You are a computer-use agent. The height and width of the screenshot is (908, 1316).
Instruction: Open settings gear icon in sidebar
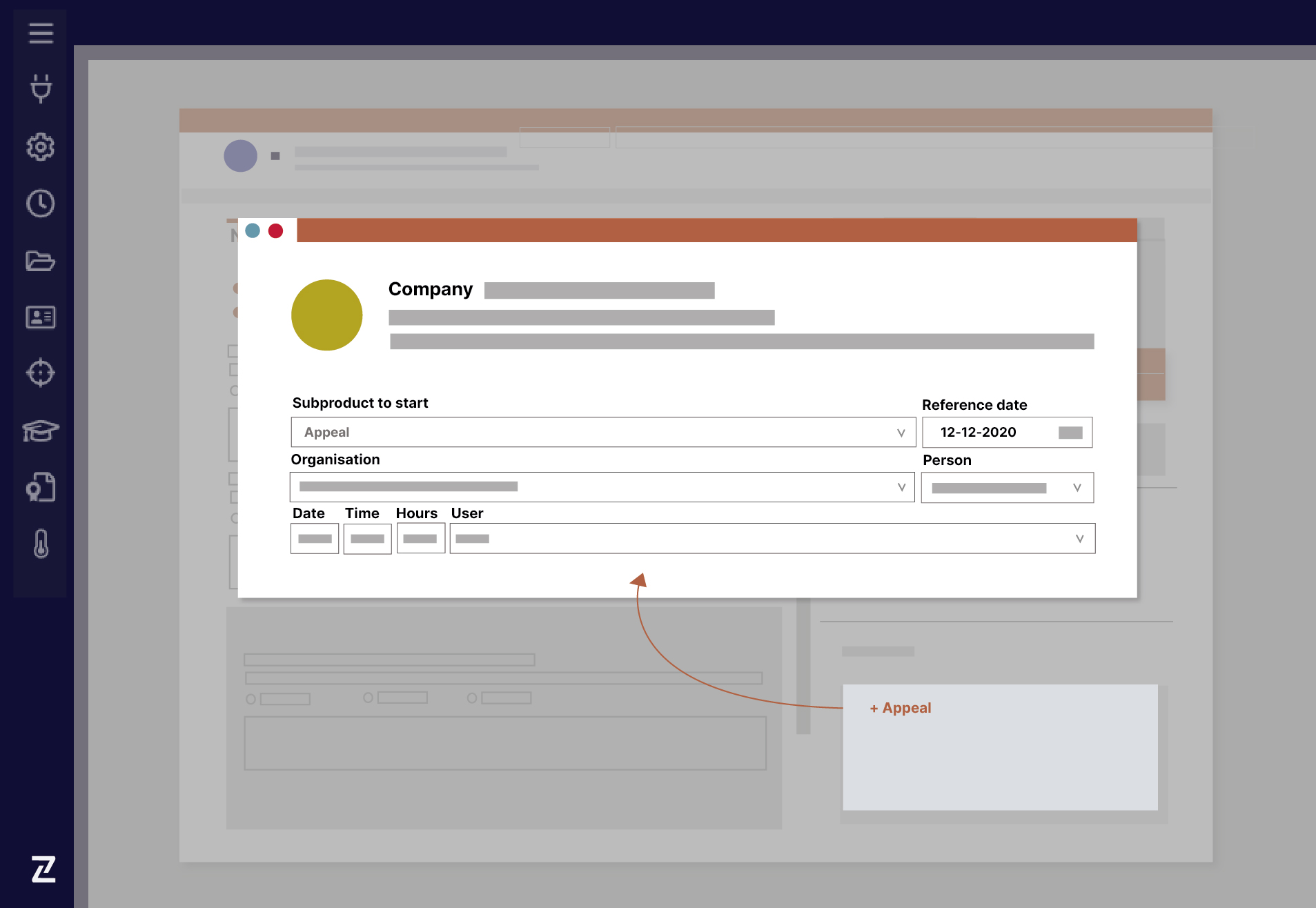(x=41, y=146)
